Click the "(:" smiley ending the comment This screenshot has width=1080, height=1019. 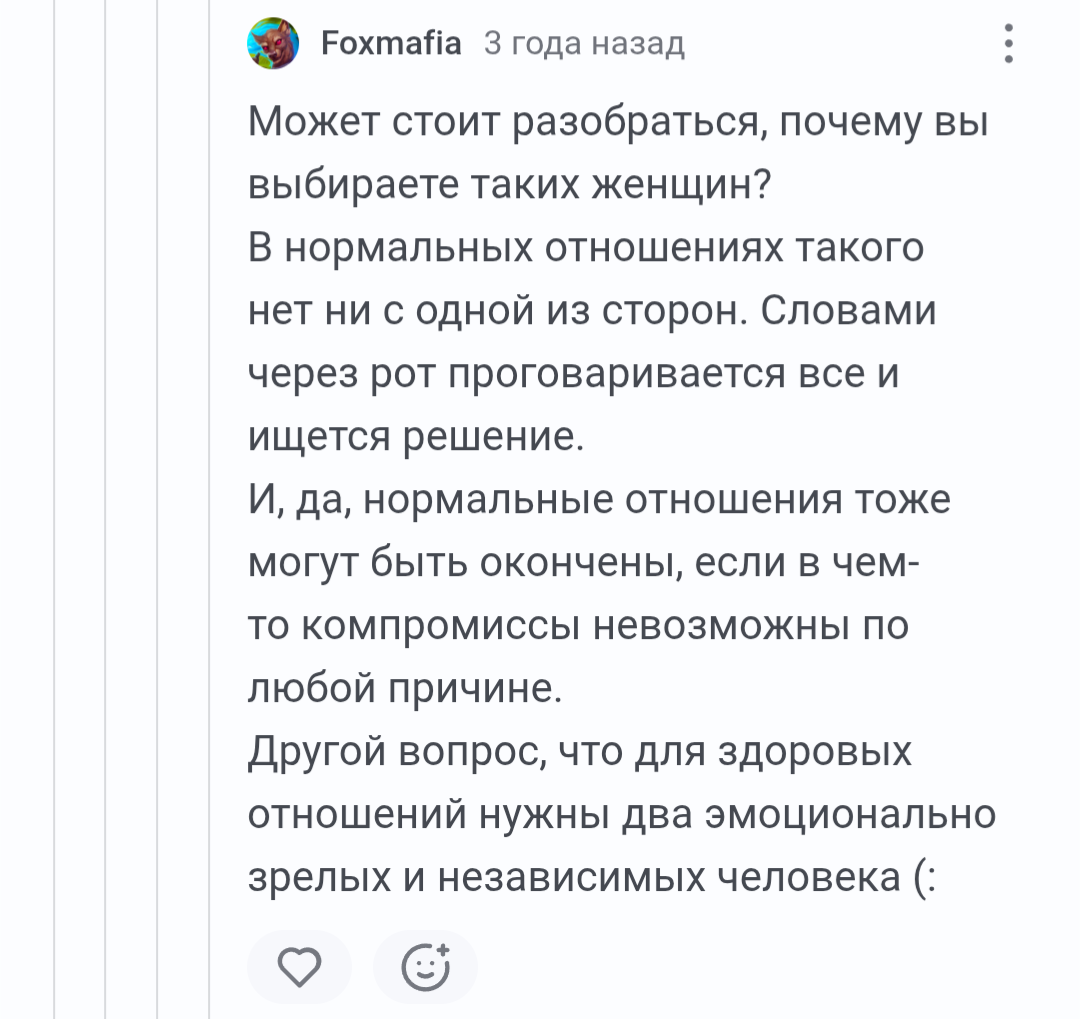925,878
